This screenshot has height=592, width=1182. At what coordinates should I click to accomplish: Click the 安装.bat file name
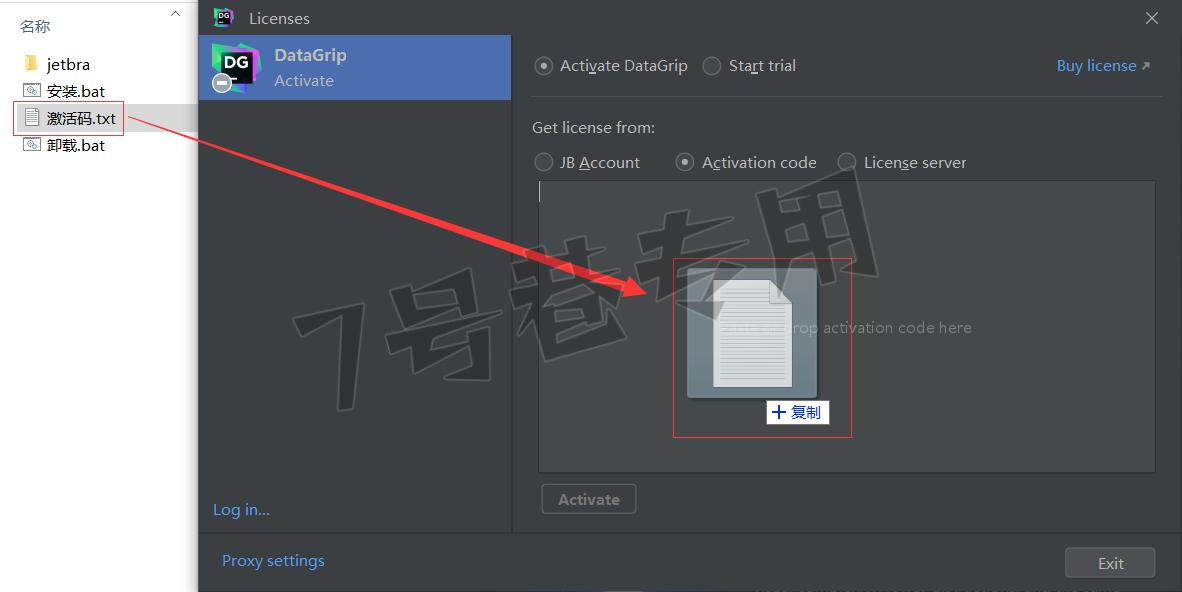tap(75, 91)
